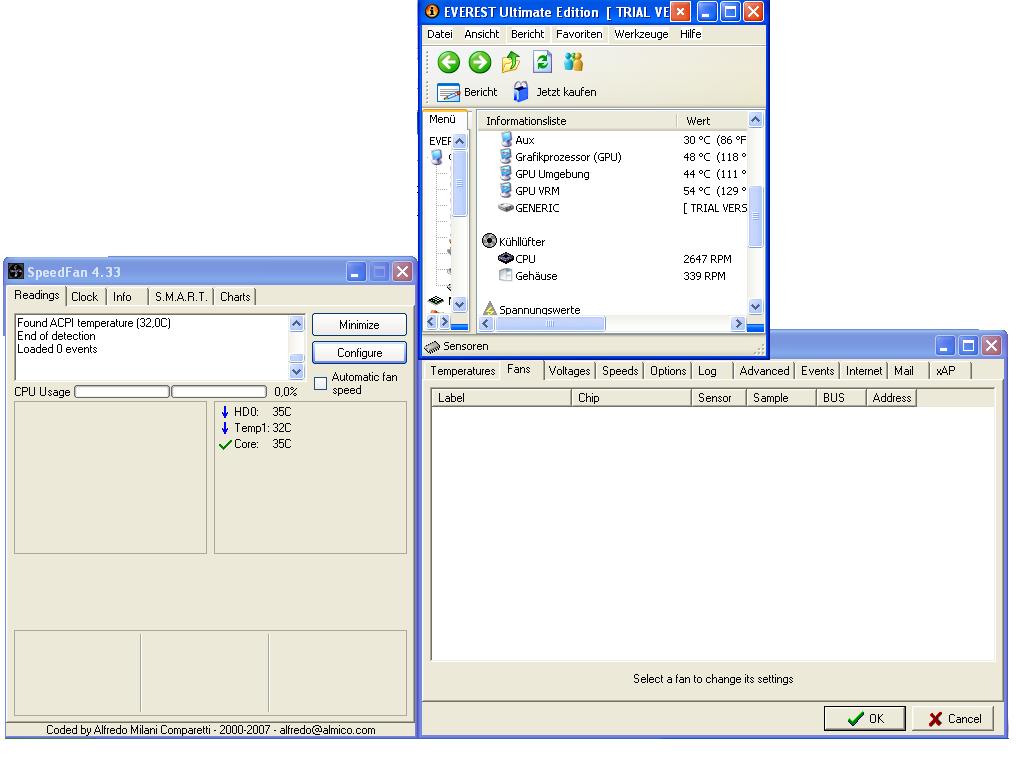Click the GPU VRM monitor icon

click(x=505, y=190)
